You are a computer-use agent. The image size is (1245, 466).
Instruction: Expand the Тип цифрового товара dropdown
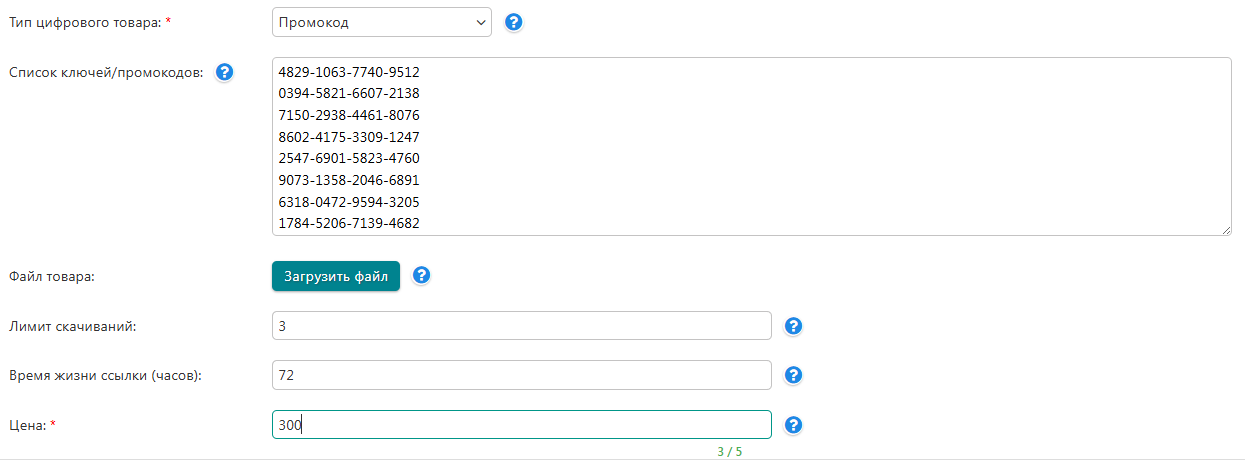(381, 22)
